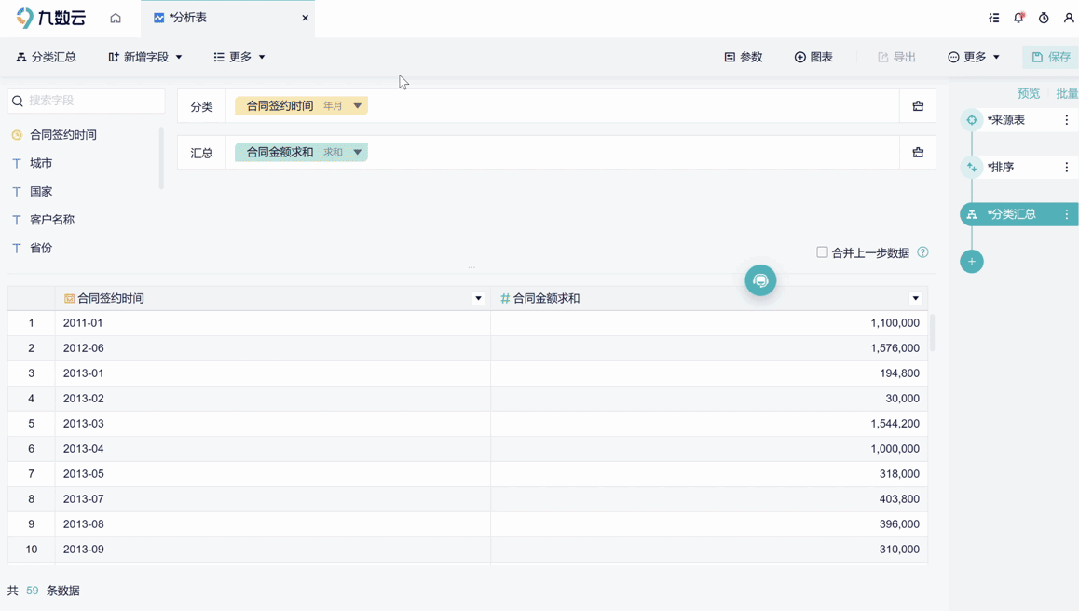Open the home icon tab

pyautogui.click(x=115, y=18)
